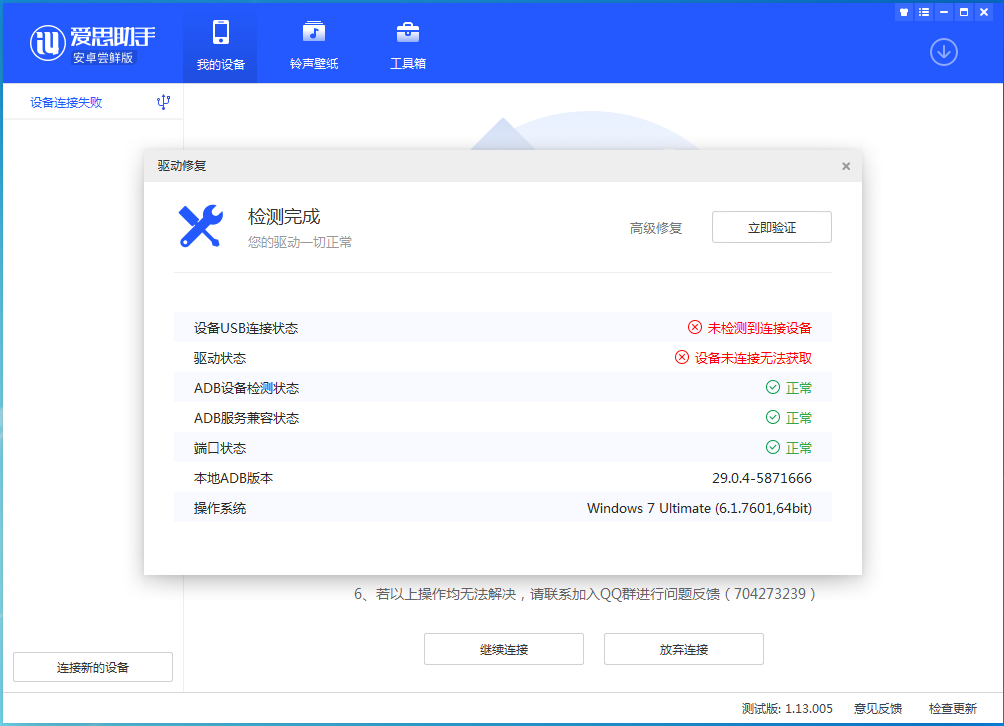
Task: Open the list menu icon in title bar
Action: pyautogui.click(x=923, y=11)
